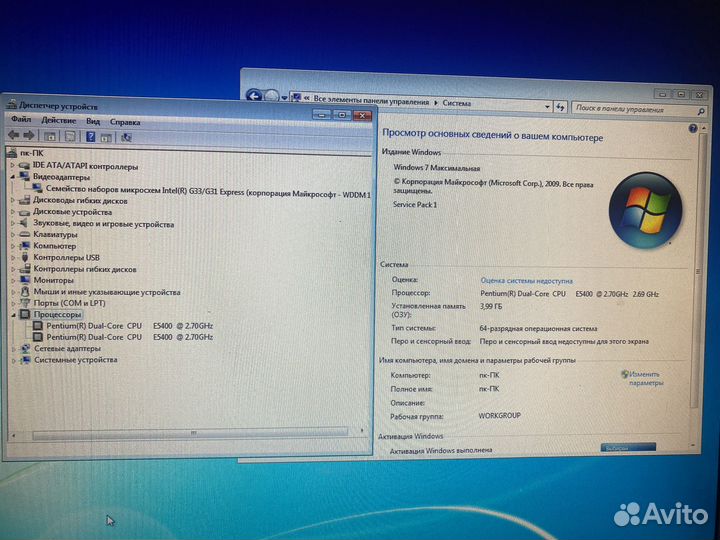Click Forward arrow in Device Manager toolbar
This screenshot has width=720, height=540.
(x=29, y=135)
